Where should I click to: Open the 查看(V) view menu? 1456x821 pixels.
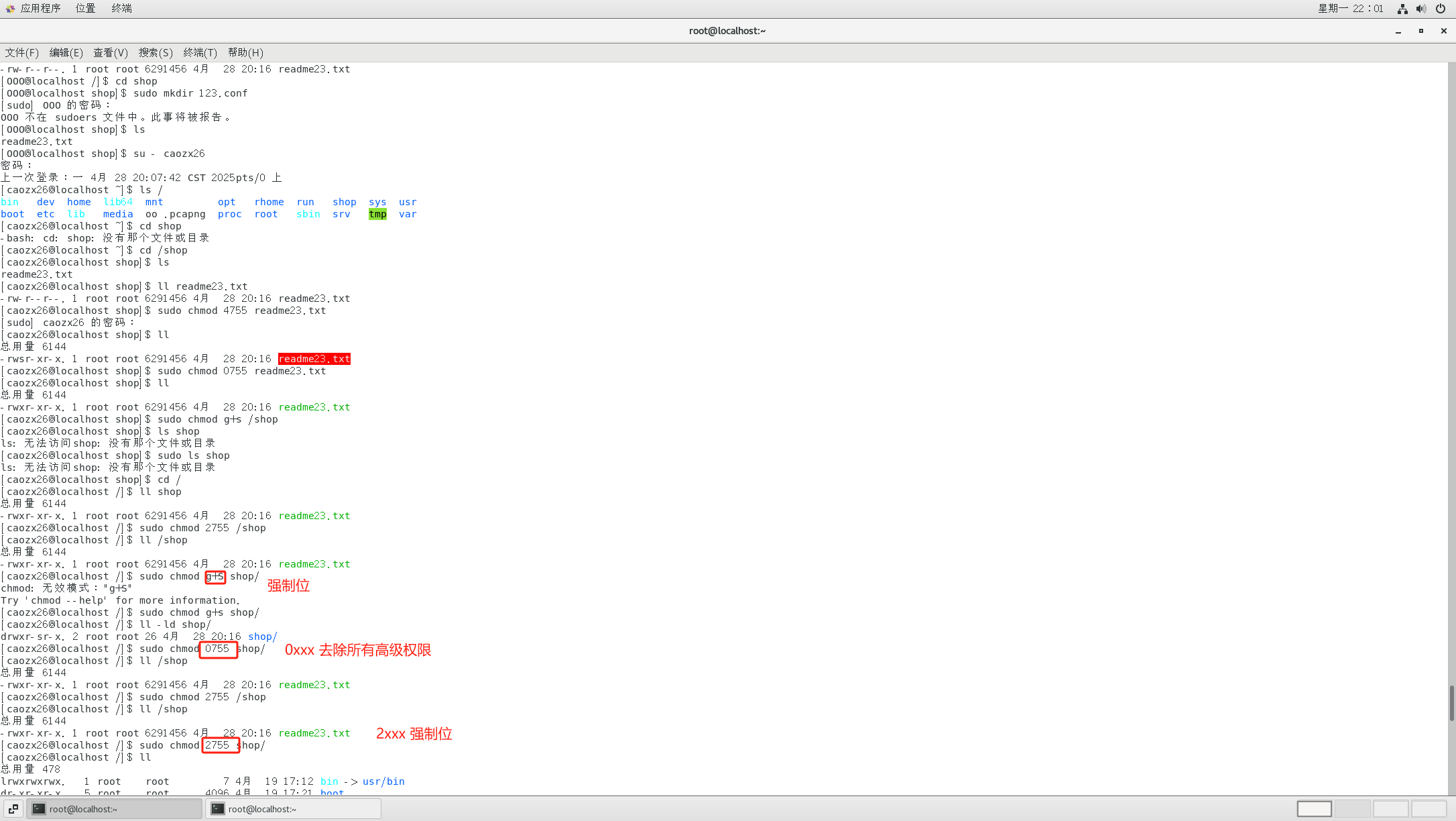(x=110, y=52)
